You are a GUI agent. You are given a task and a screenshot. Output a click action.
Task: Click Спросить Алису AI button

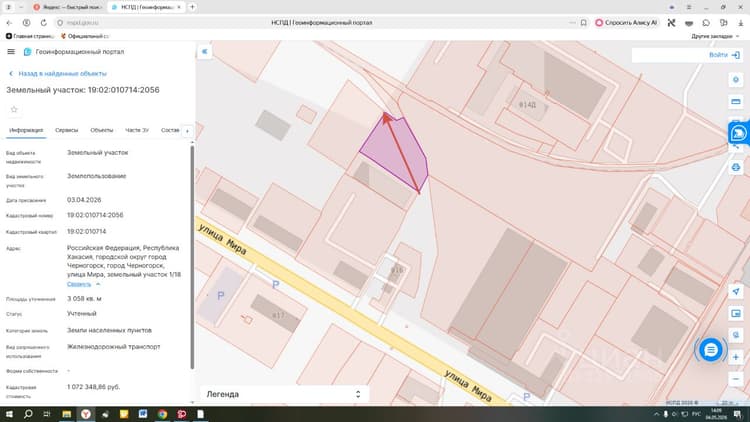(x=626, y=22)
